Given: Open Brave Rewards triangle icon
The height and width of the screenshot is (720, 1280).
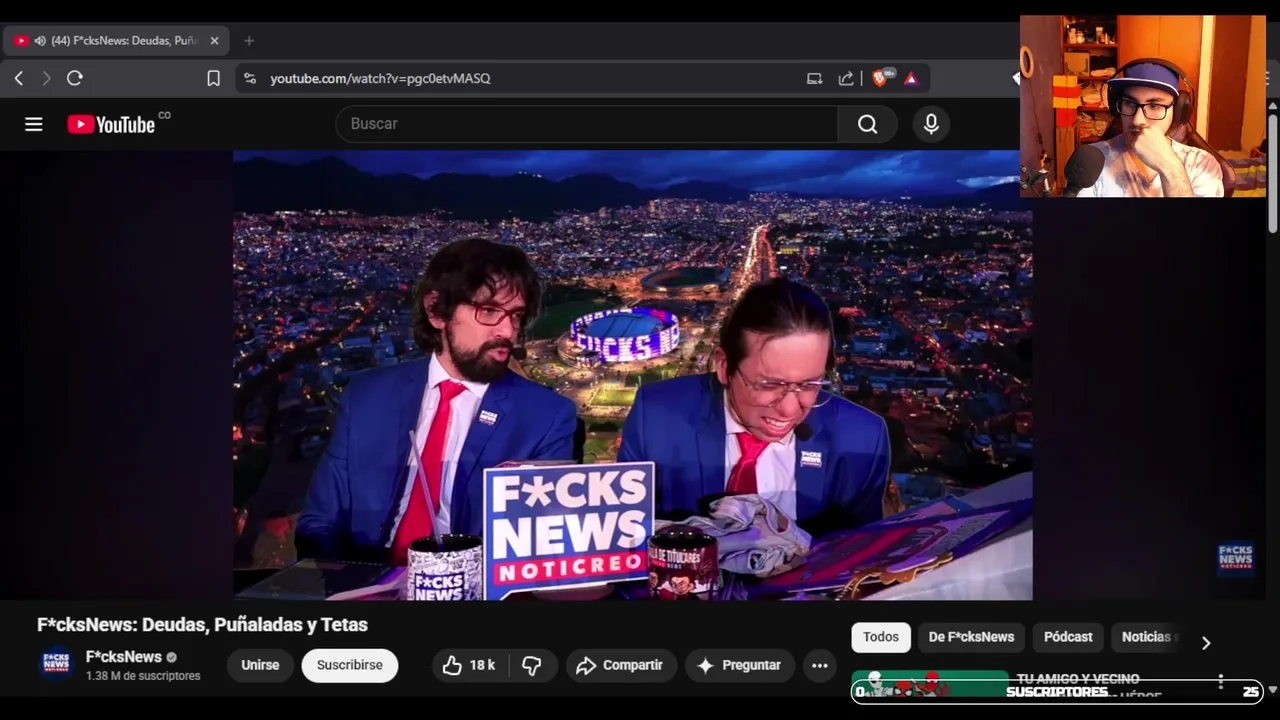Looking at the screenshot, I should click(x=911, y=78).
